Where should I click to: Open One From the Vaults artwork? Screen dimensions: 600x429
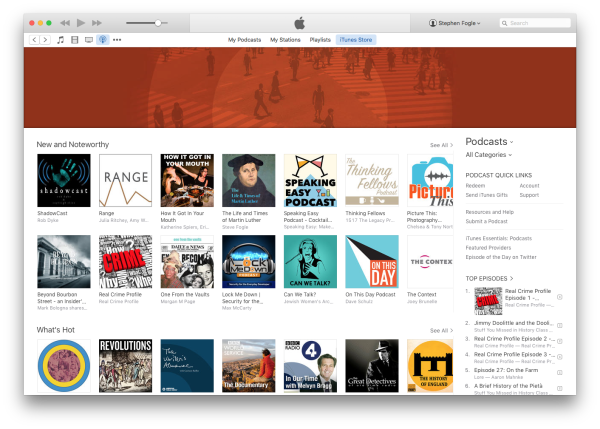click(x=187, y=262)
